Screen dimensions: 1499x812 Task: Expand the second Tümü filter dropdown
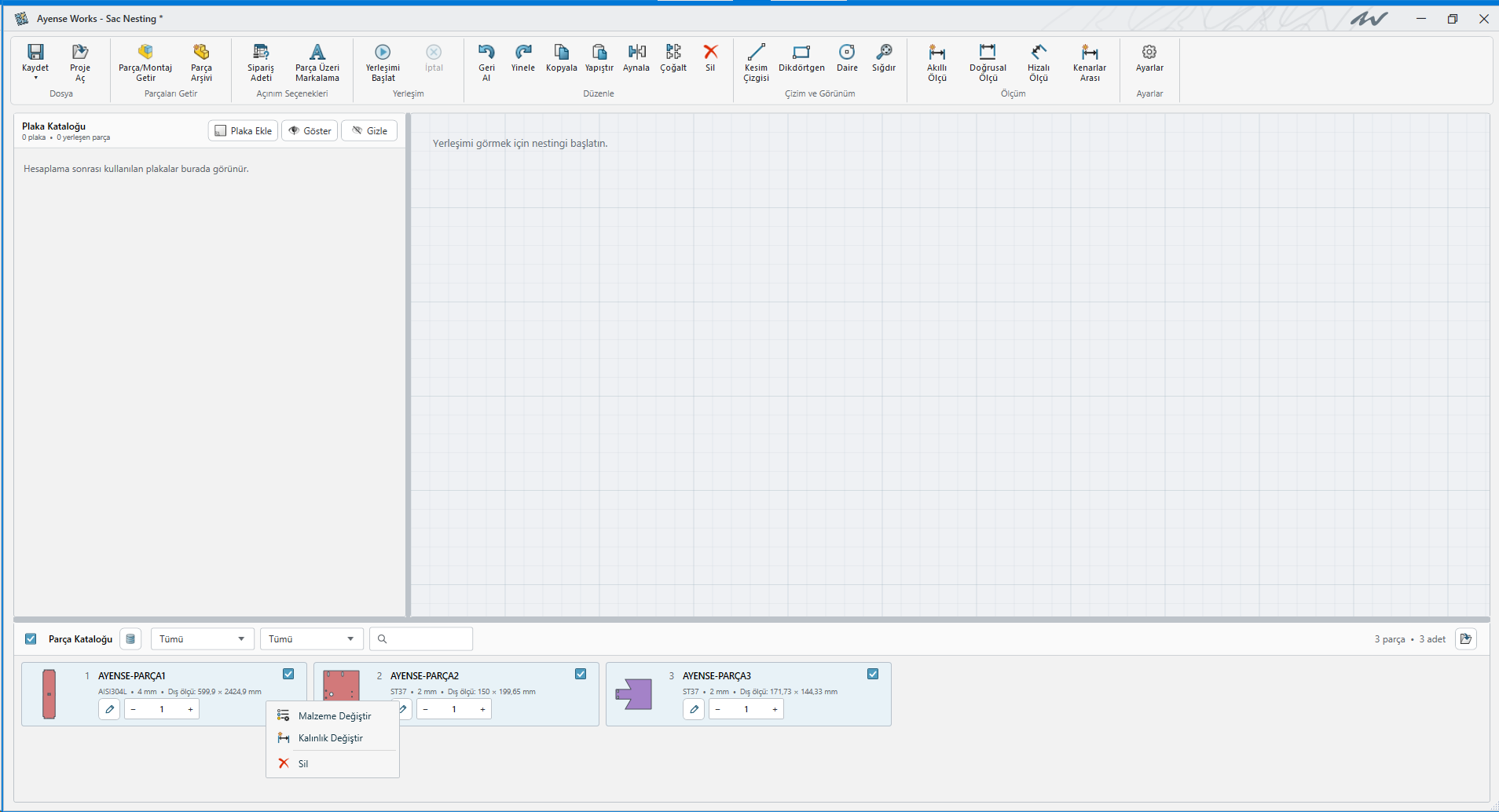click(312, 638)
